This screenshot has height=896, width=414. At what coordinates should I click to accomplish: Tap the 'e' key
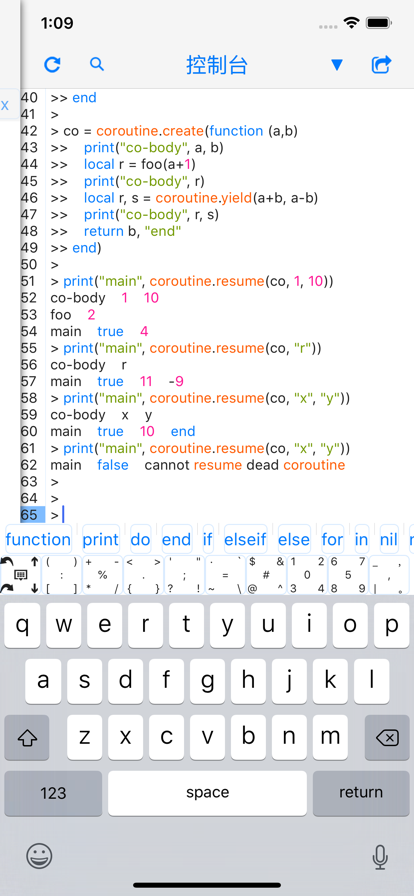point(105,625)
